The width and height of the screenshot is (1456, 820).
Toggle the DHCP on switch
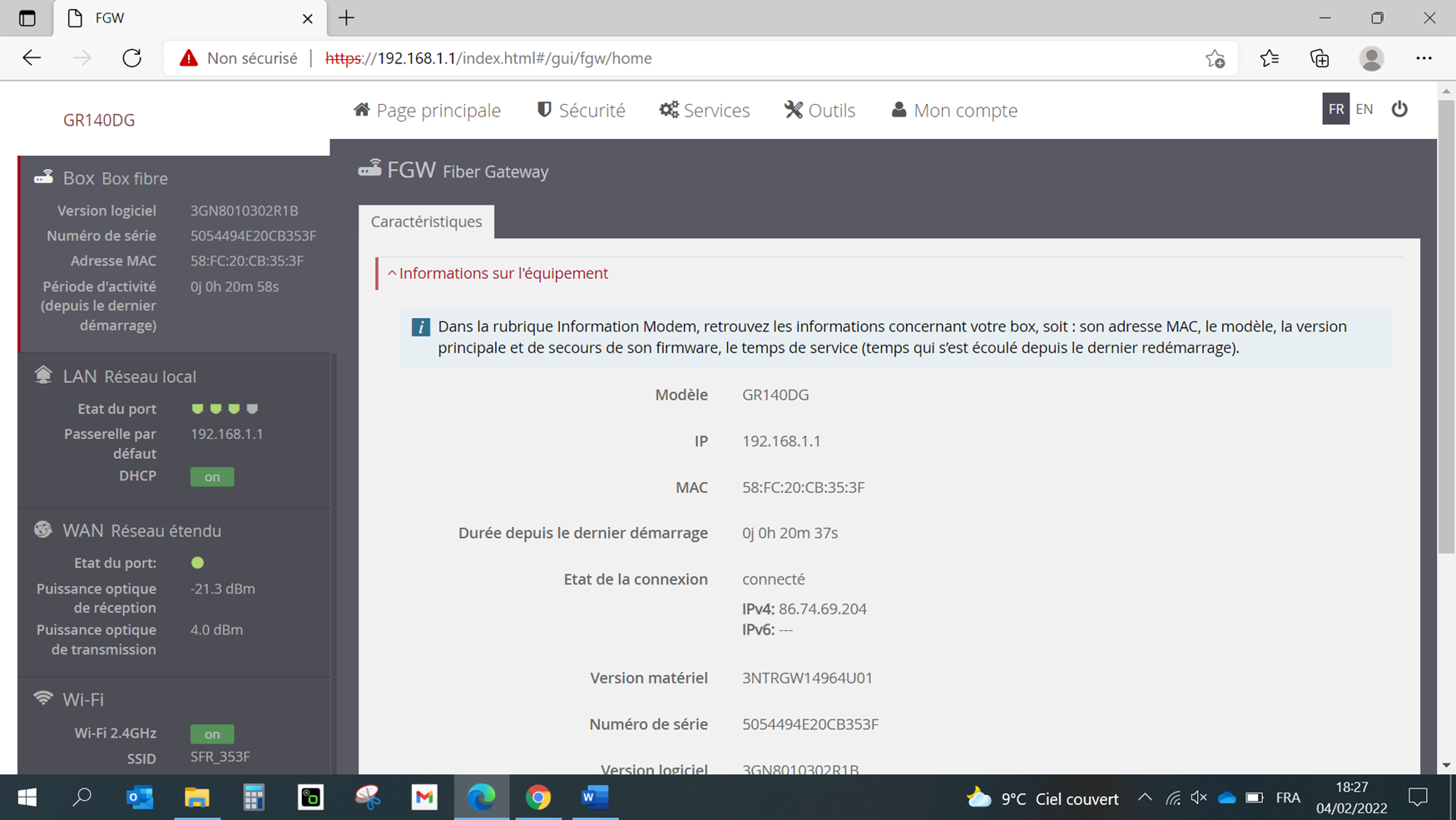[x=212, y=477]
